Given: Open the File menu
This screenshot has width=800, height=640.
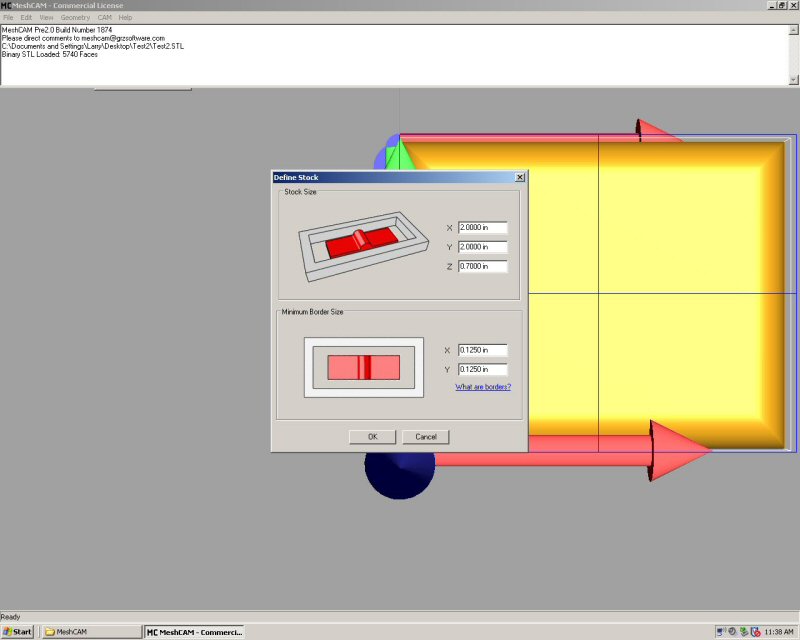Looking at the screenshot, I should [8, 17].
